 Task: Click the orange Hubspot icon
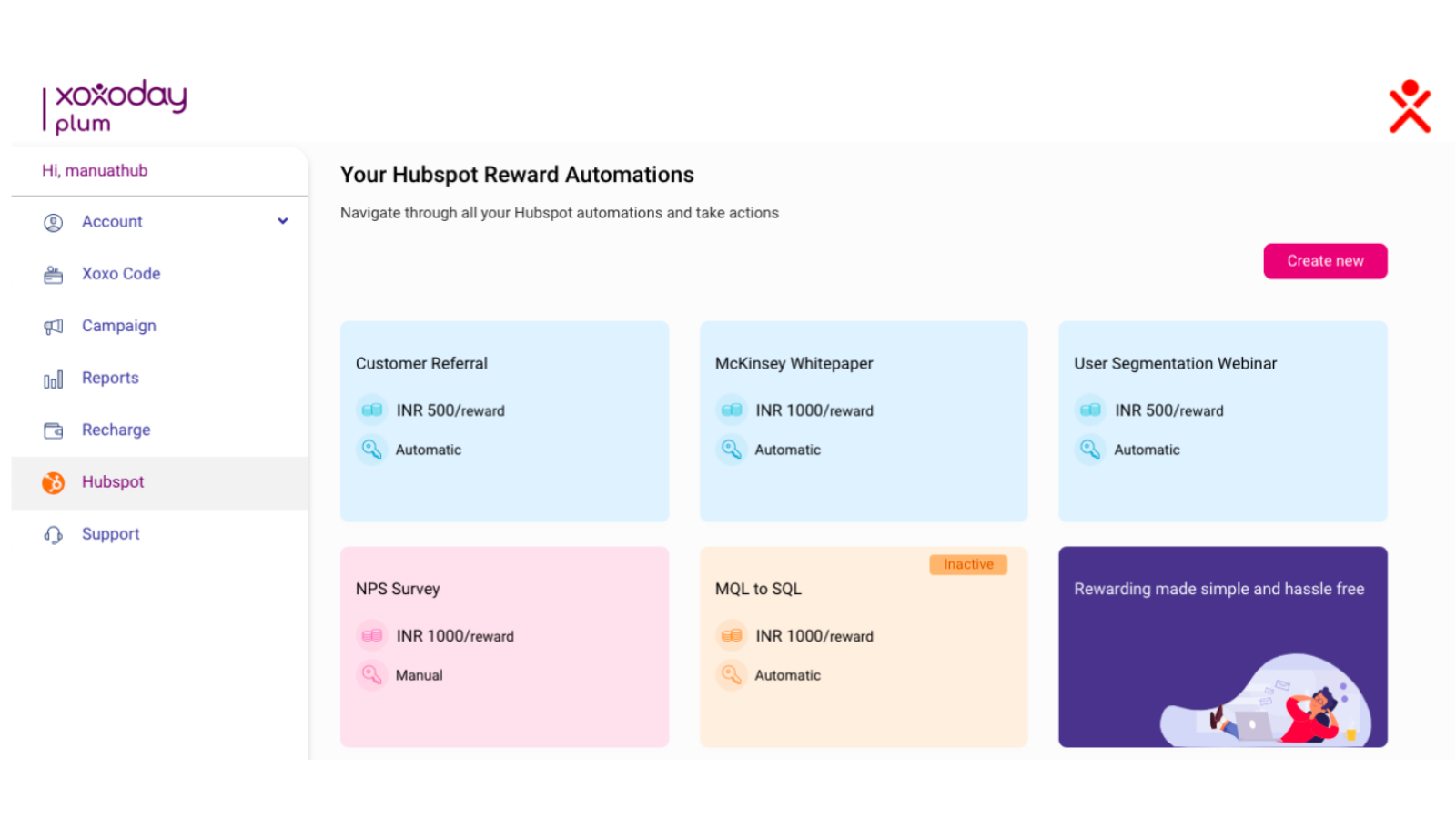click(54, 483)
